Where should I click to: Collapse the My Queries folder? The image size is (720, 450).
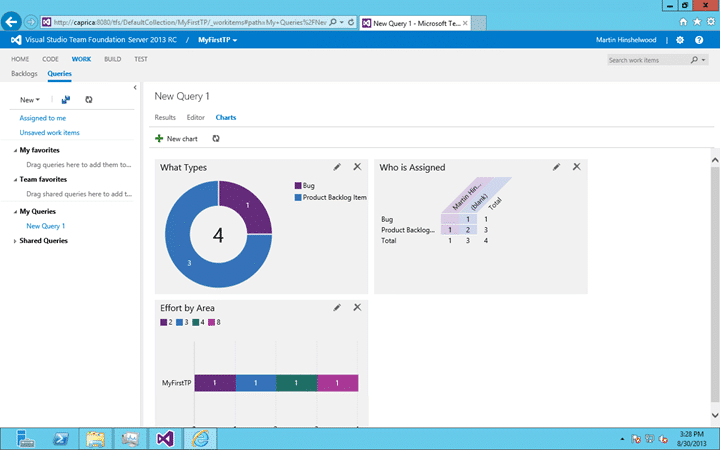point(15,212)
